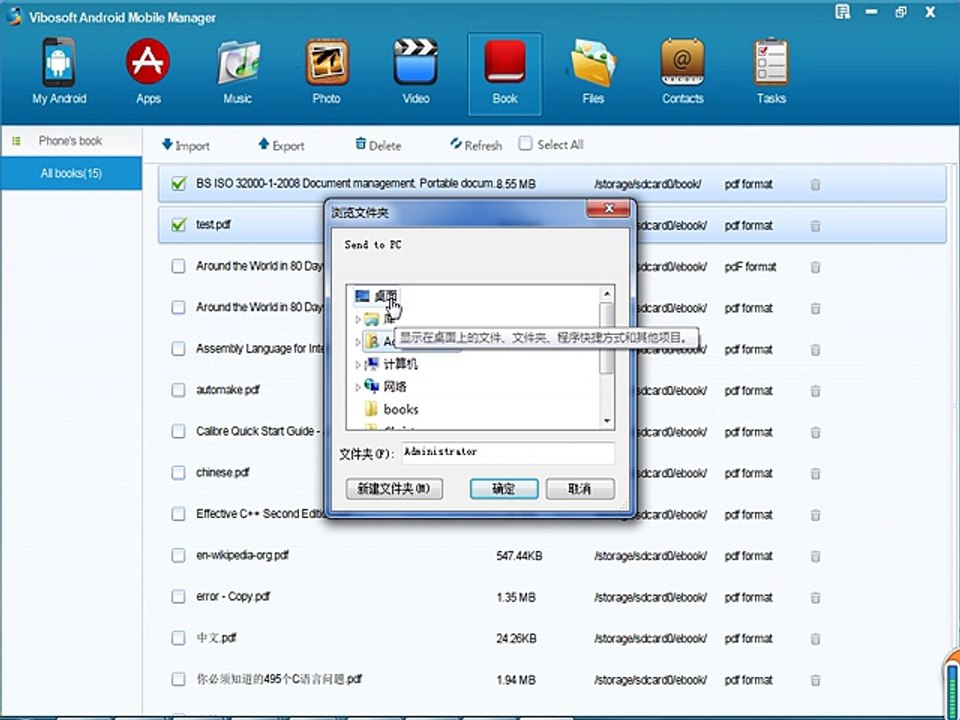Viewport: 960px width, 720px height.
Task: Click trash icon for 495个C语言问题.pdf row
Action: click(816, 680)
